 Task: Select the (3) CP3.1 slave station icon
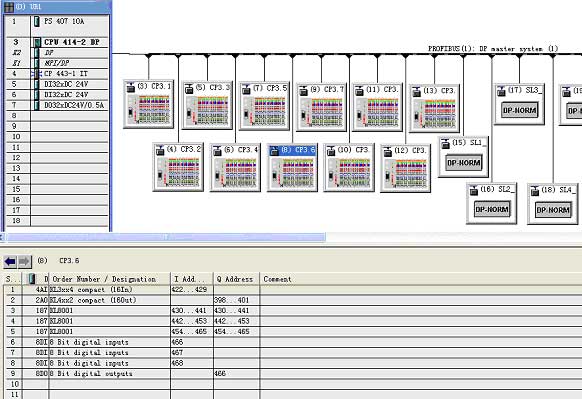[148, 104]
